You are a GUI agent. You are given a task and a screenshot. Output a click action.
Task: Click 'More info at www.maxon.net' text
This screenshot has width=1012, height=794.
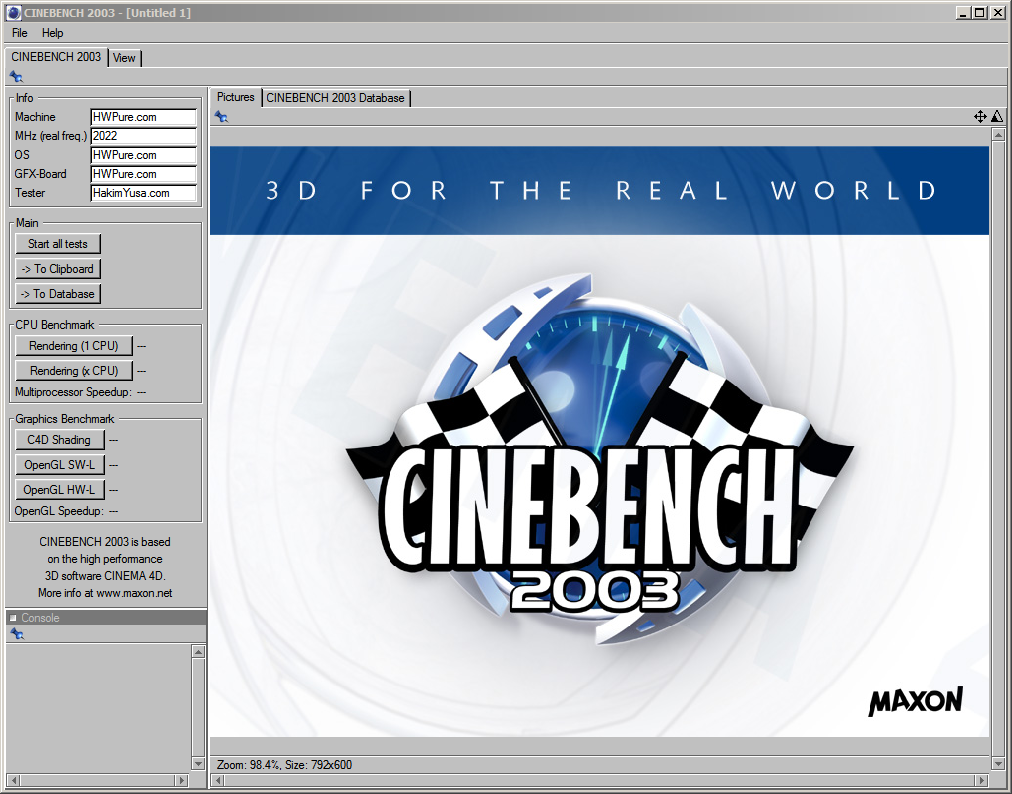tap(105, 593)
